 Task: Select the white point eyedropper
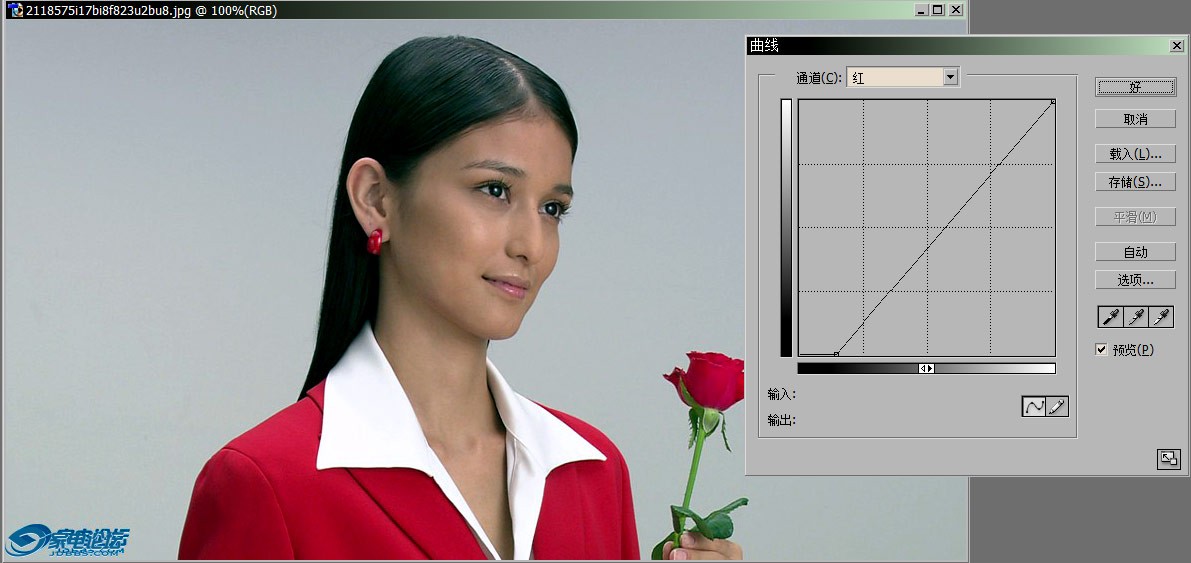tap(1161, 317)
